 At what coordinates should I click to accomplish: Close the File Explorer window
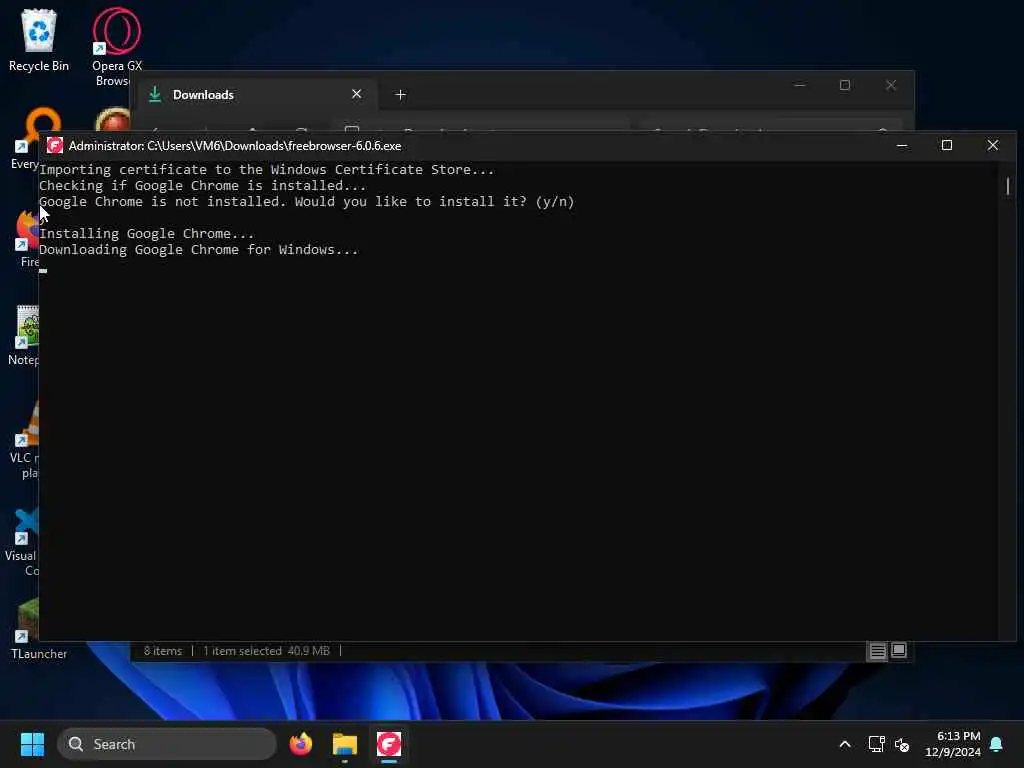coord(891,85)
